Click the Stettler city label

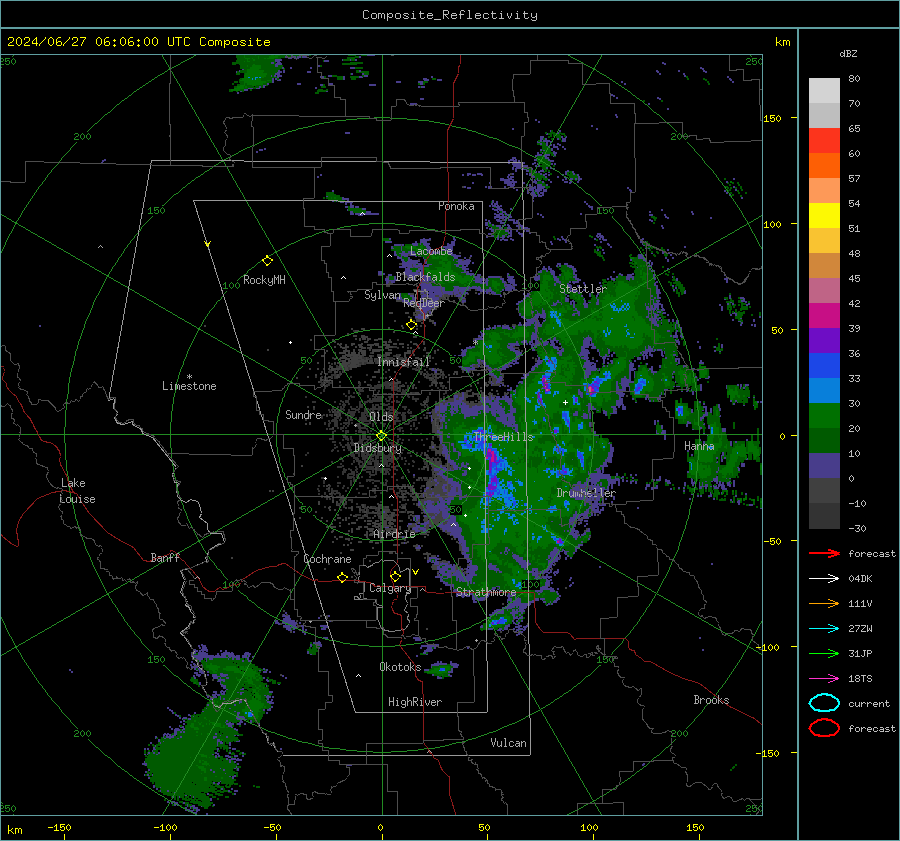(583, 289)
